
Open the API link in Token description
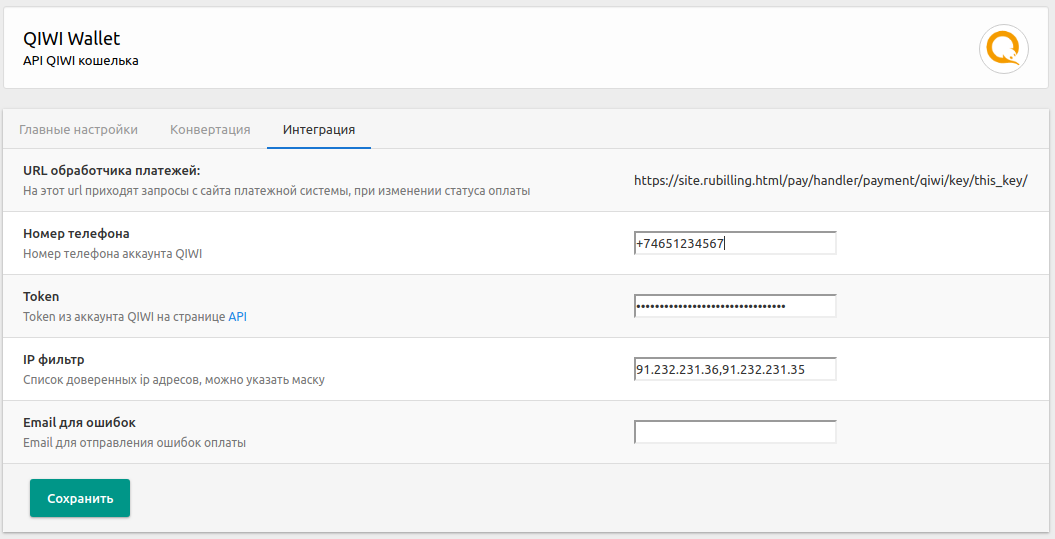pos(238,317)
